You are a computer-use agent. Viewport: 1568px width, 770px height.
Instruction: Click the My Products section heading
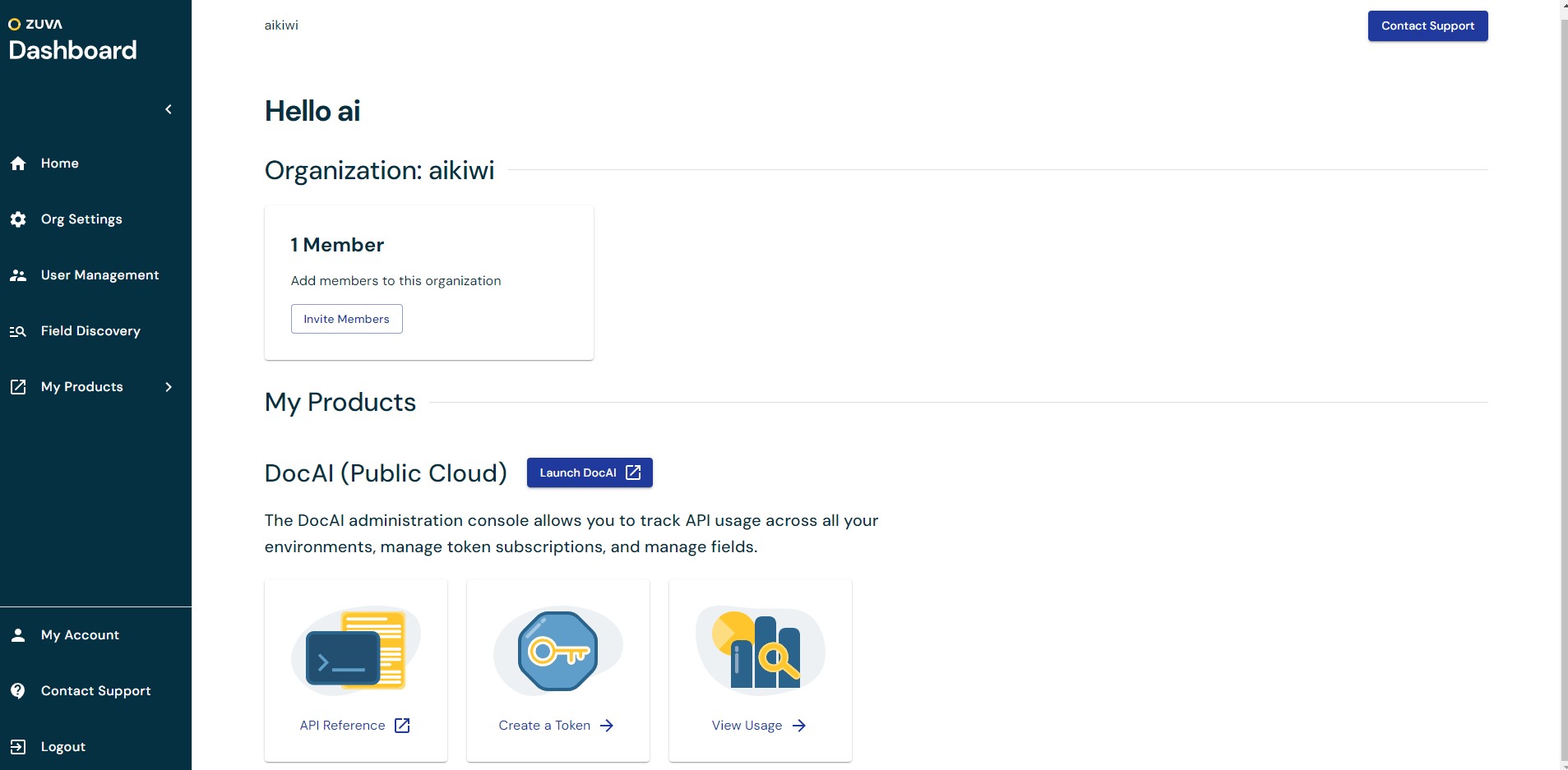[340, 403]
